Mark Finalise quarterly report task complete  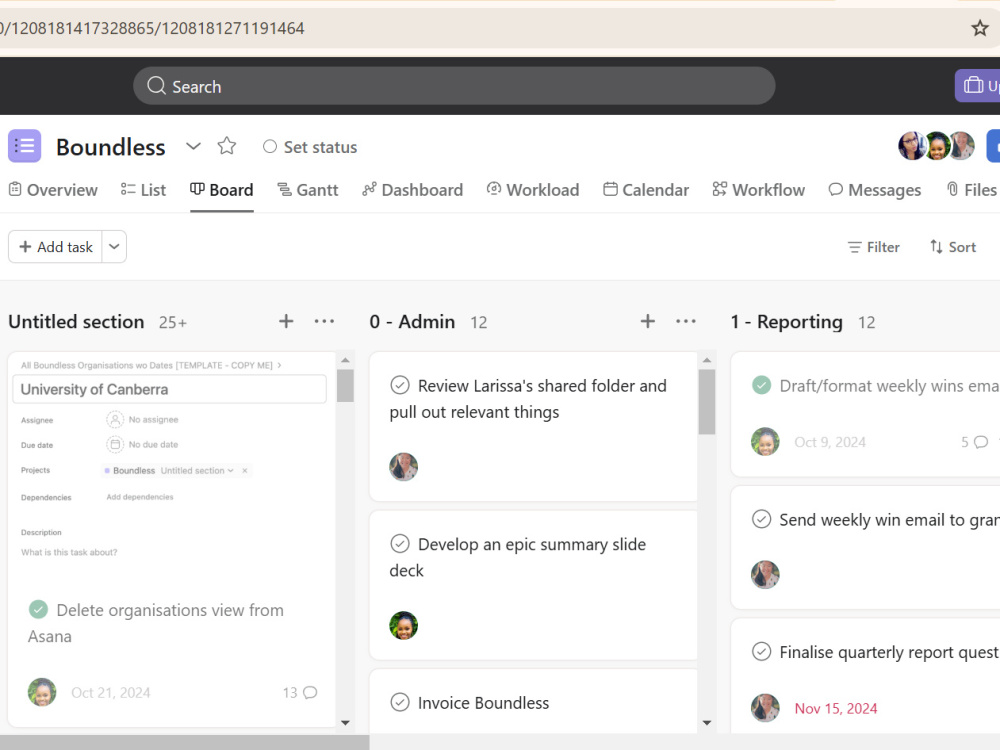pyautogui.click(x=761, y=652)
